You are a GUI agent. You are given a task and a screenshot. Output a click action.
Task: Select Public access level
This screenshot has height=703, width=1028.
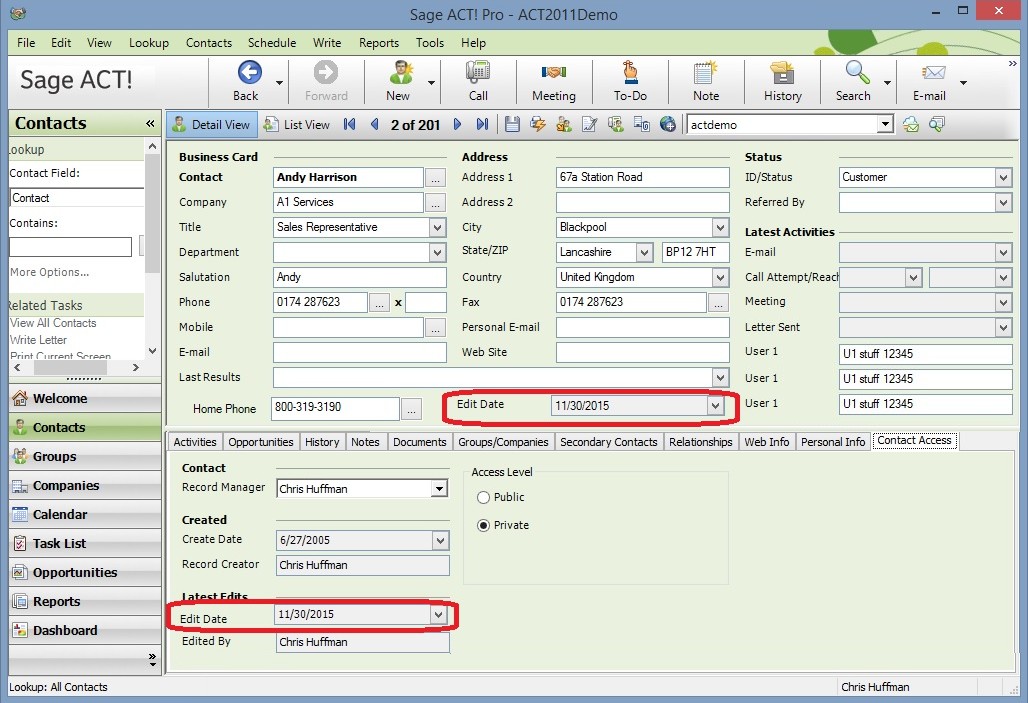(x=484, y=498)
